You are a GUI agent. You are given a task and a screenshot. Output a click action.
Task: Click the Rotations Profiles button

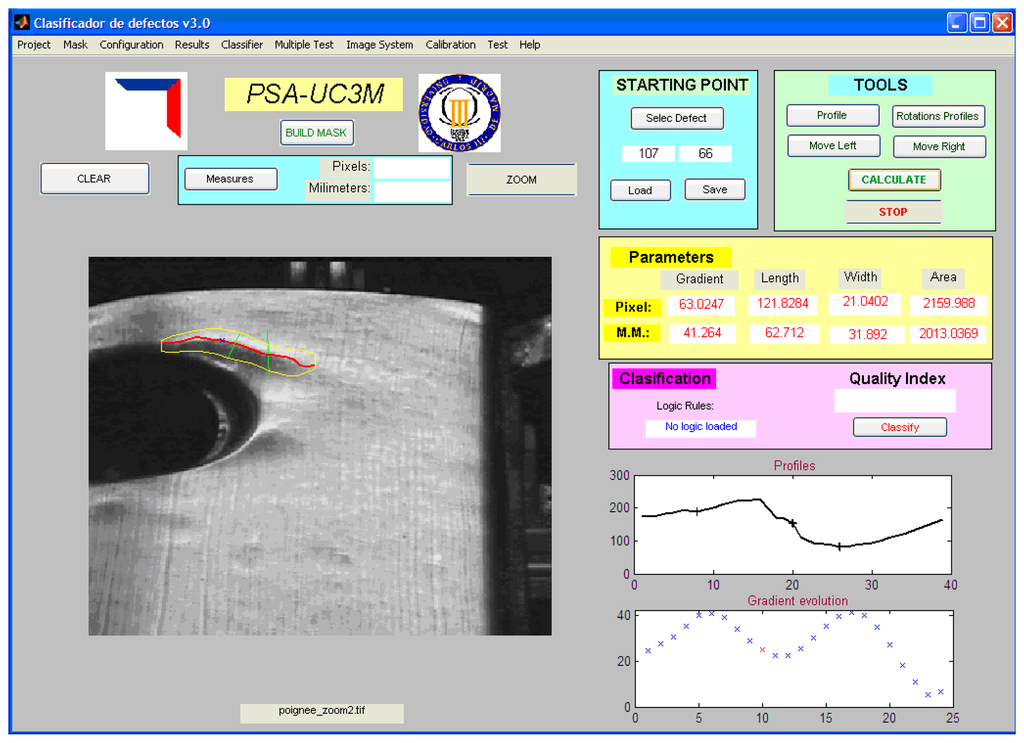[x=938, y=116]
